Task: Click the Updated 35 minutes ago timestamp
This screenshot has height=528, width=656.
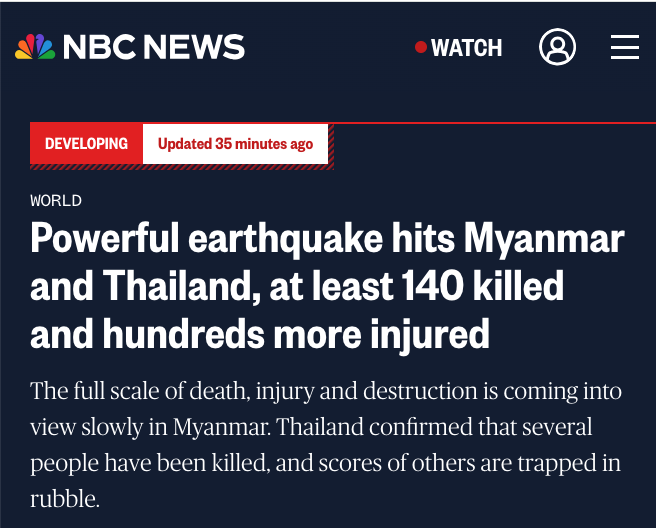Action: [x=235, y=143]
